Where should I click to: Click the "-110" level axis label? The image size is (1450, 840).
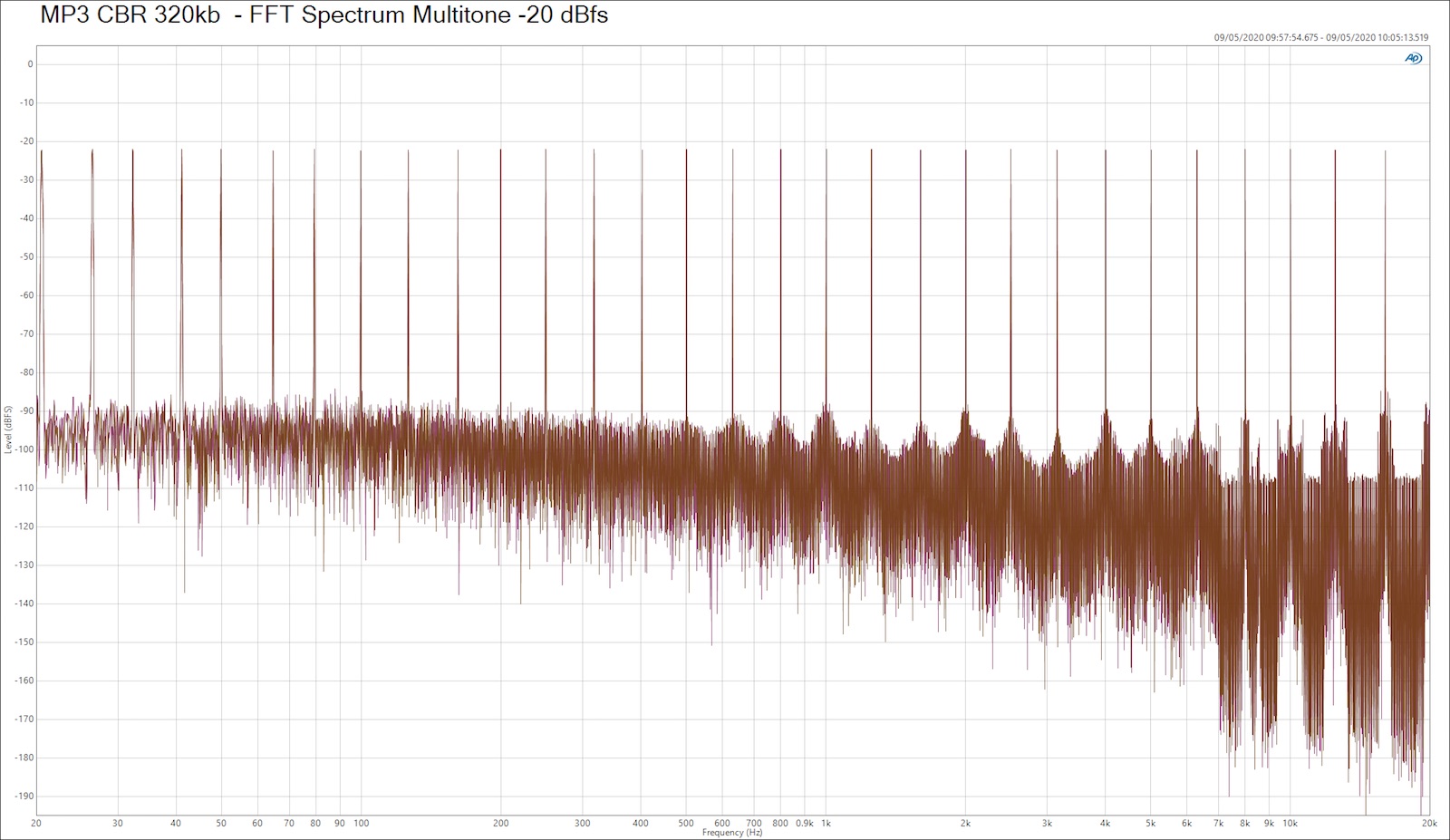tap(24, 488)
